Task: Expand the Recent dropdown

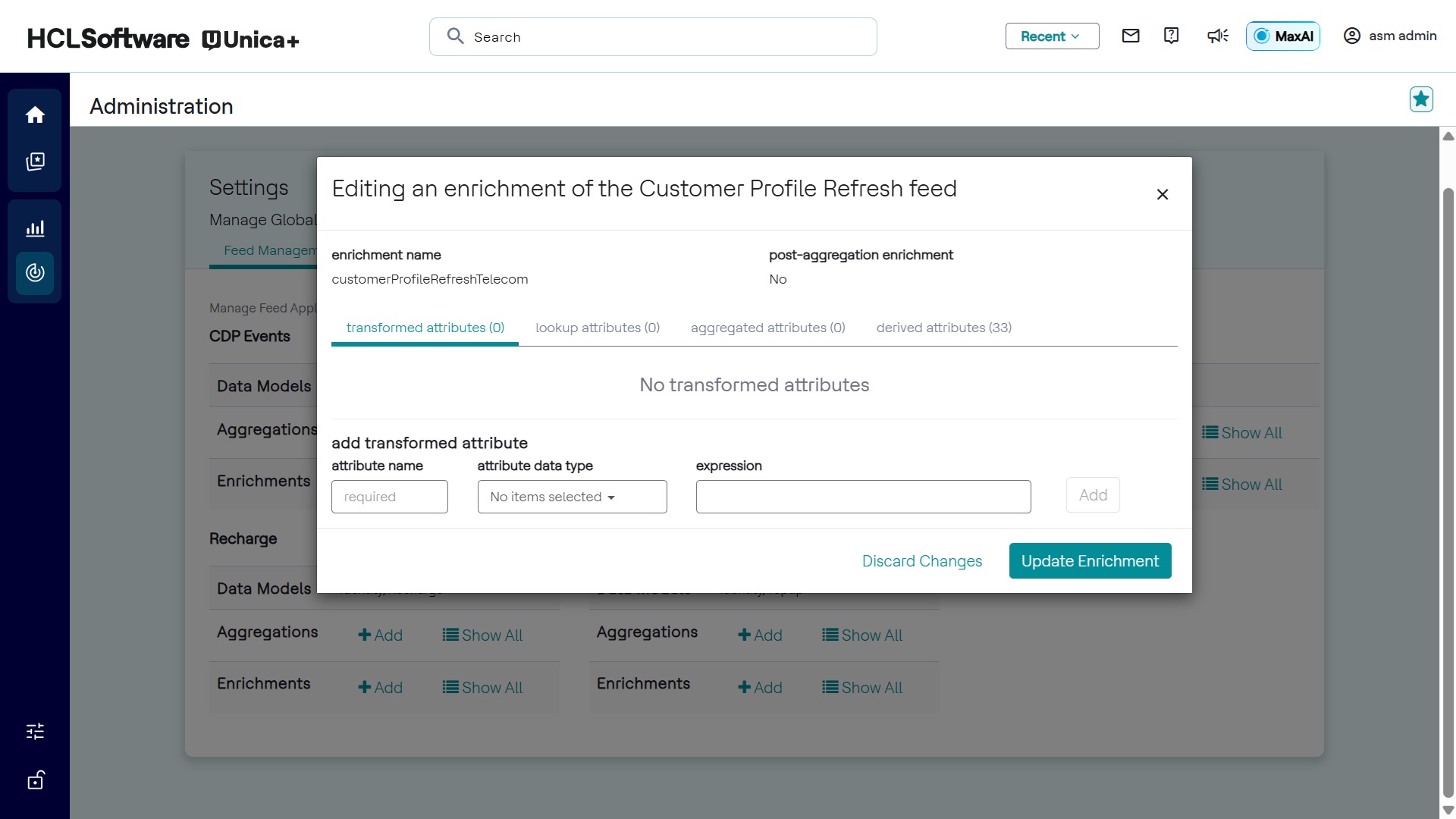Action: click(x=1052, y=36)
